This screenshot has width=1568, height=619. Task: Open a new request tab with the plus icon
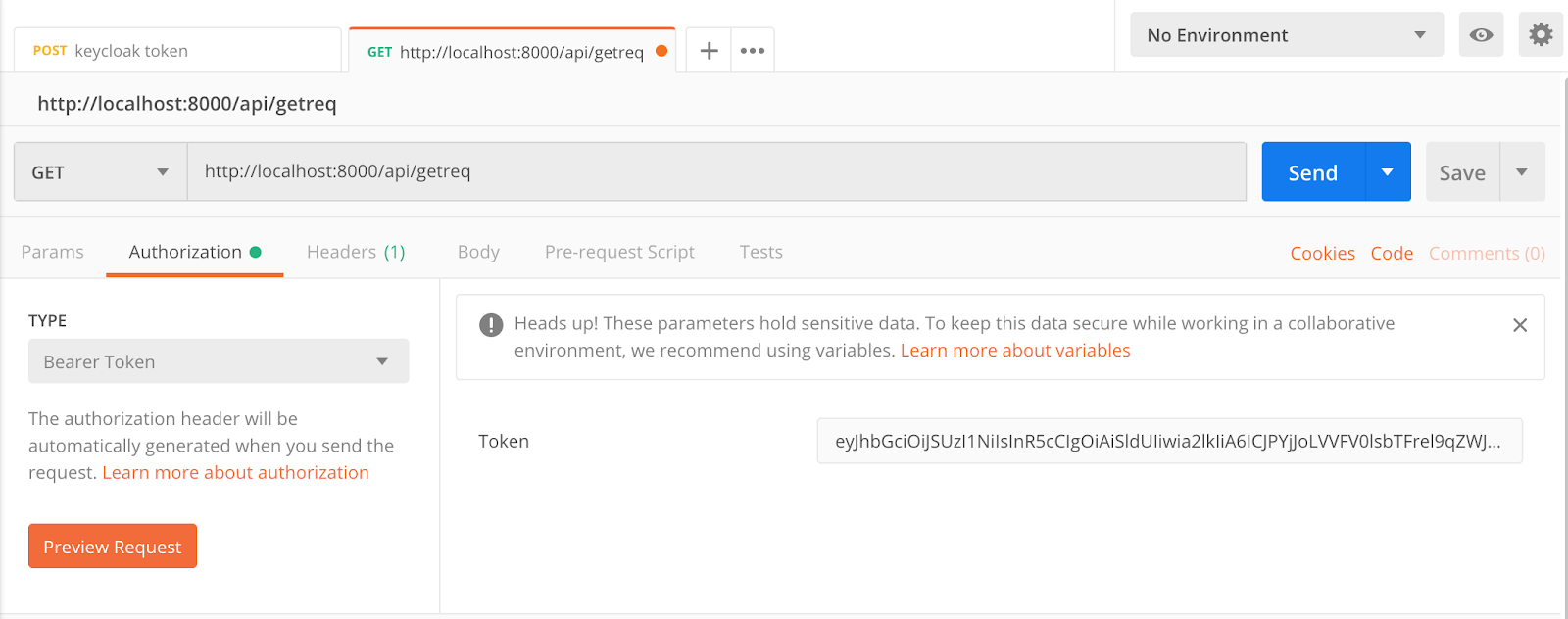coord(708,50)
